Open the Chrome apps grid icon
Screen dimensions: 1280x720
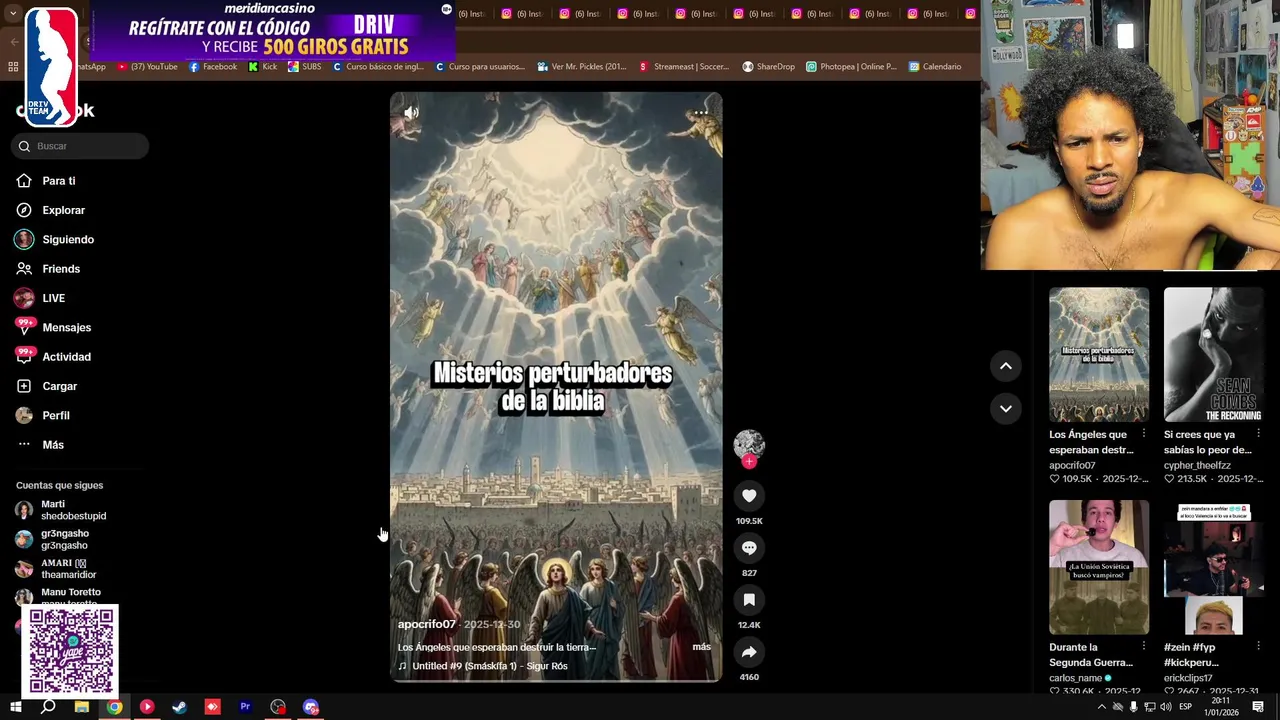coord(13,67)
